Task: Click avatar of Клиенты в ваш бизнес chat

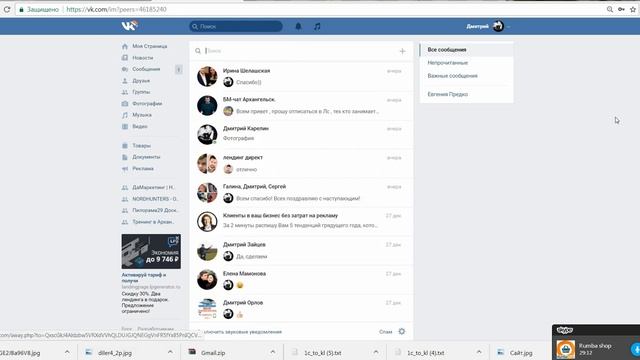Action: (x=207, y=222)
